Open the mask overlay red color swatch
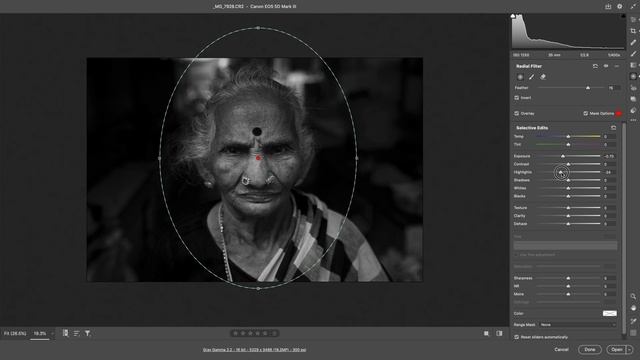This screenshot has width=640, height=360. (x=619, y=113)
